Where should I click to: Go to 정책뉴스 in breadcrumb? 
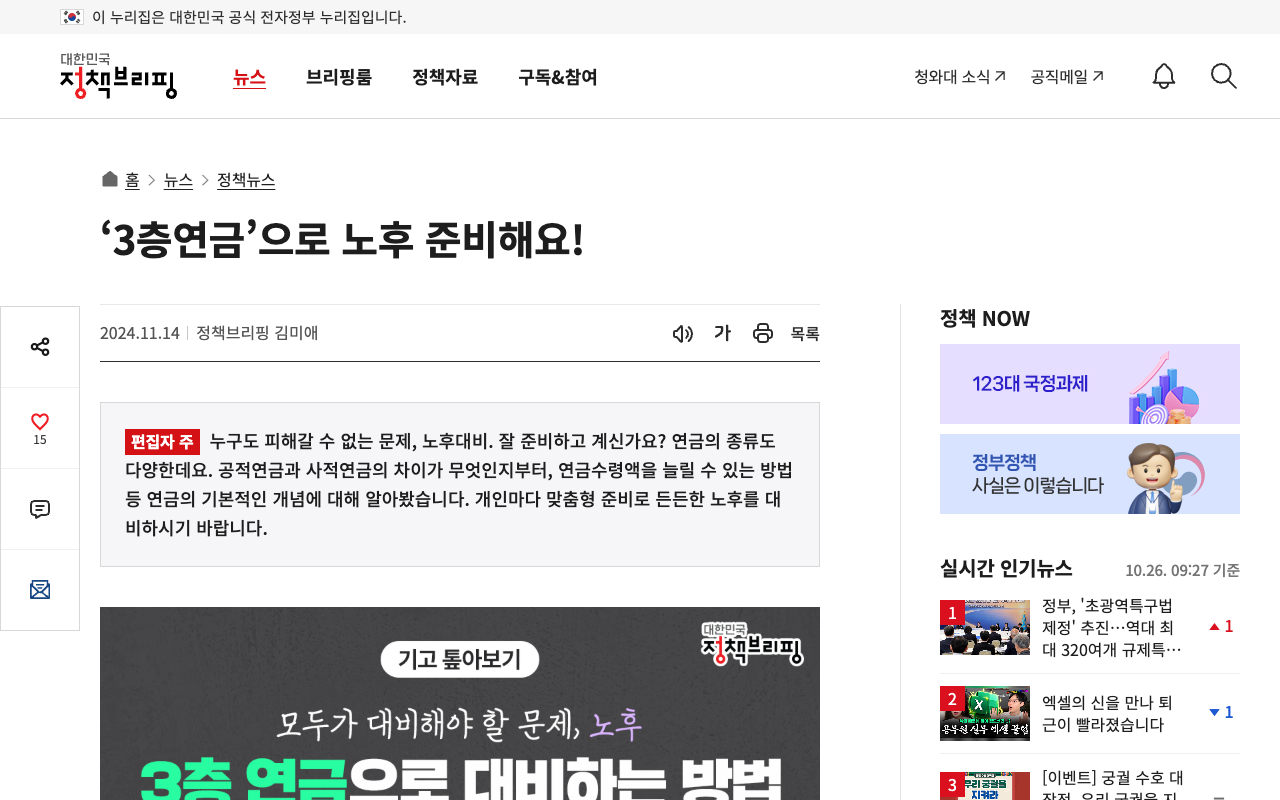click(246, 180)
